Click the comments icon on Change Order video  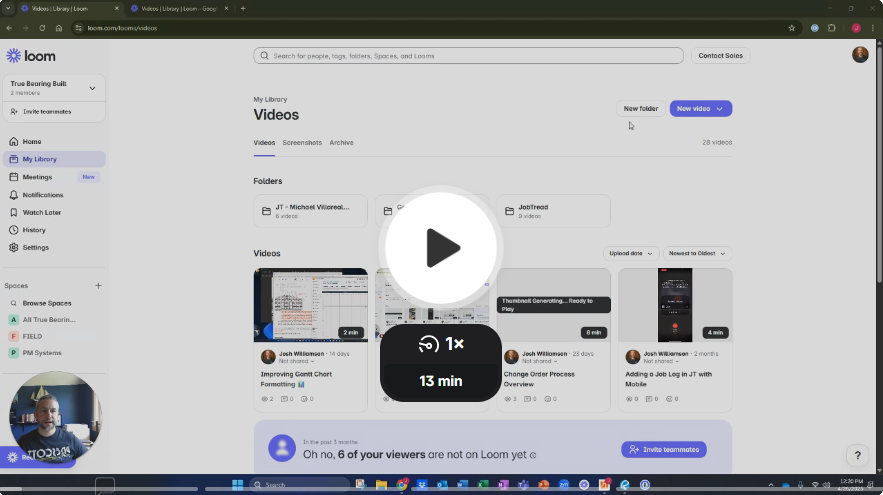click(530, 399)
